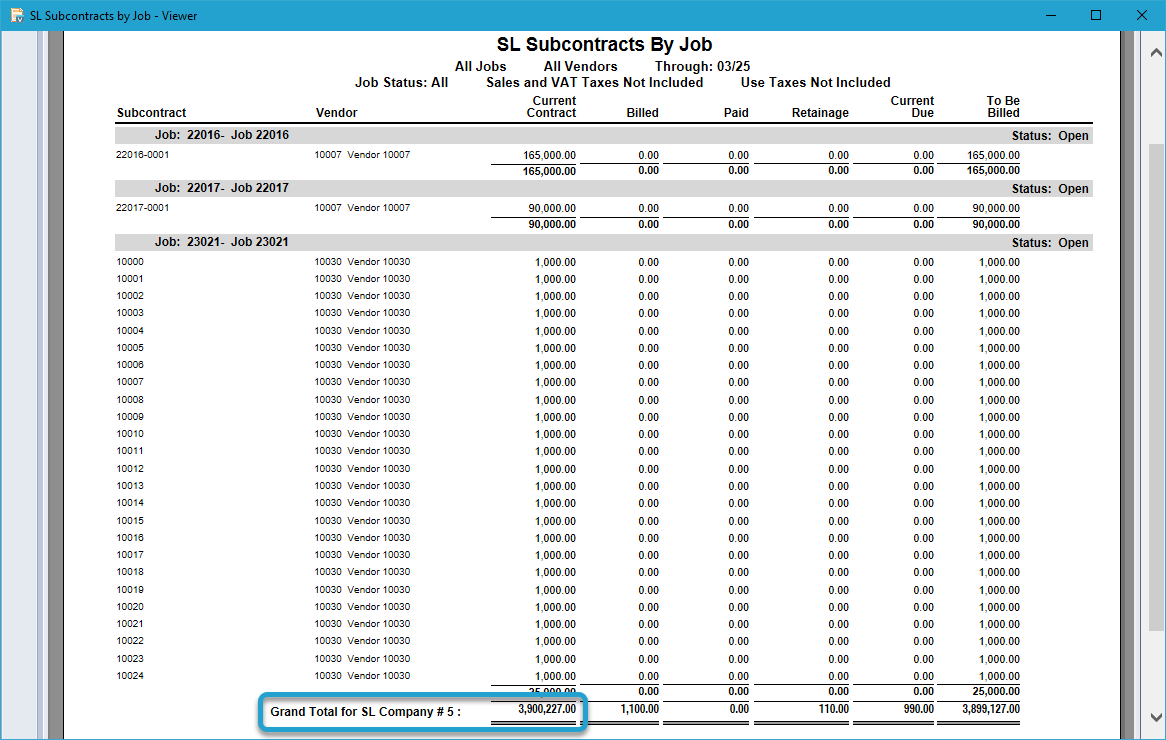The image size is (1166, 740).
Task: Minimize the viewer window
Action: pyautogui.click(x=1051, y=15)
